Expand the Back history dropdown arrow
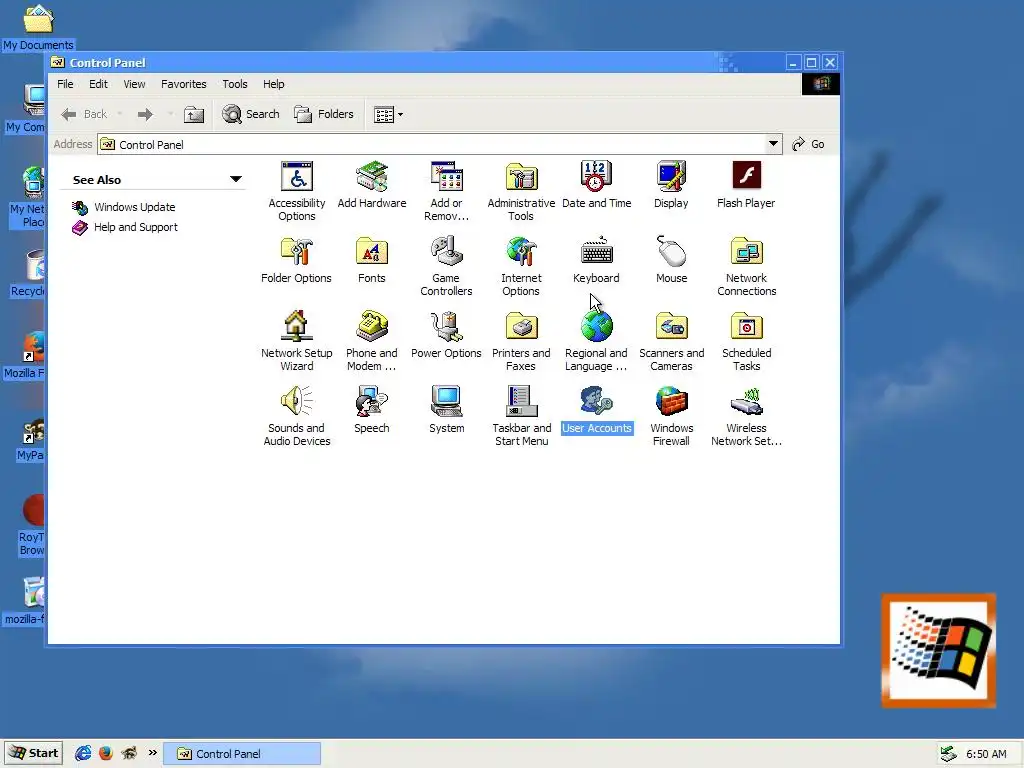 (120, 114)
